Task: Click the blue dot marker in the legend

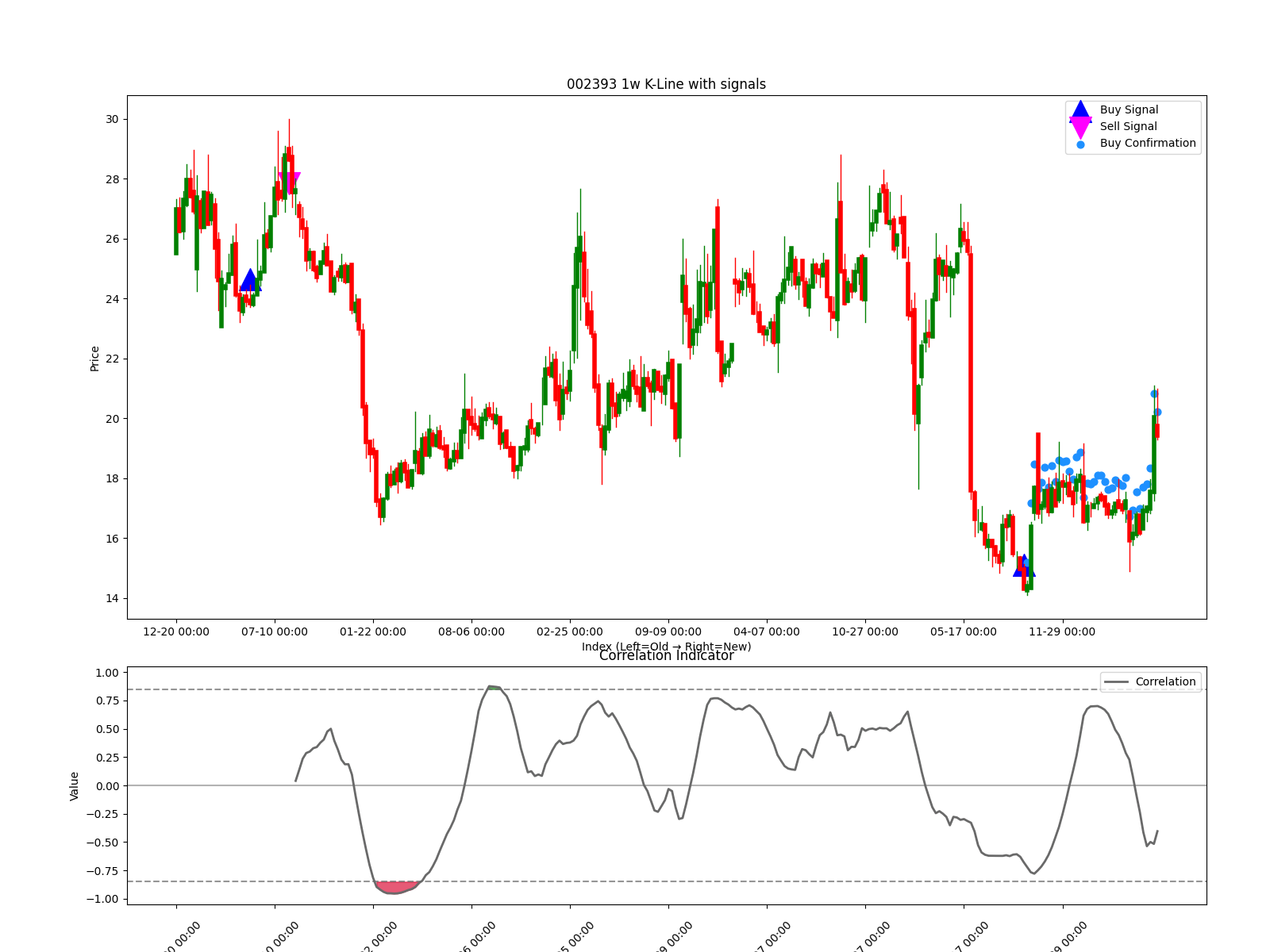Action: coord(1080,144)
